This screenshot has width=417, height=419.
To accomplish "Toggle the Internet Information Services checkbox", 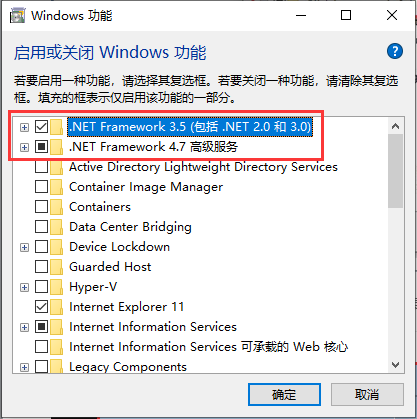I will (x=41, y=327).
